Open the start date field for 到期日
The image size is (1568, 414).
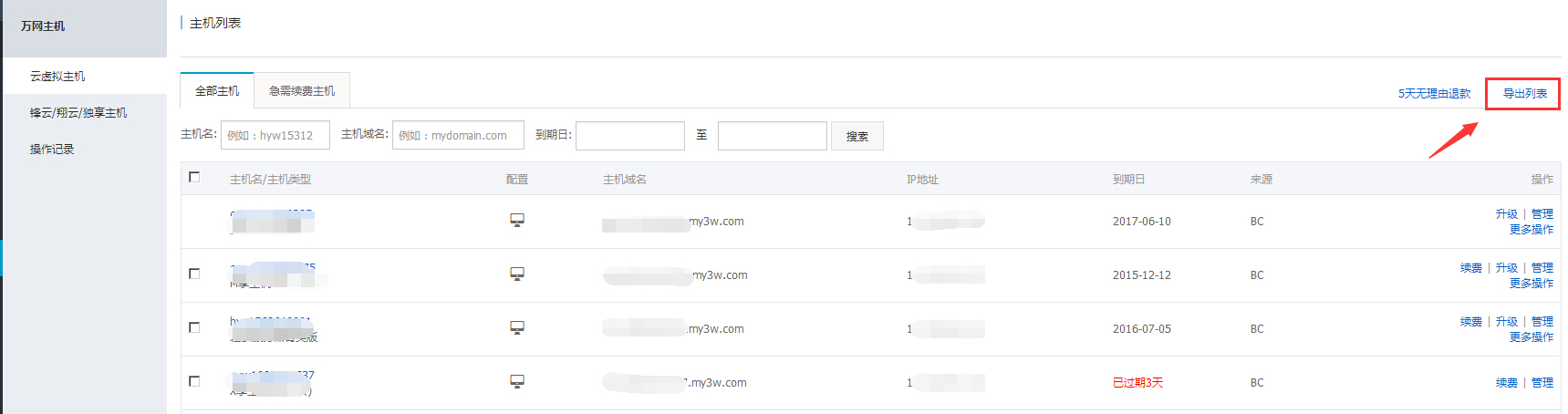630,135
